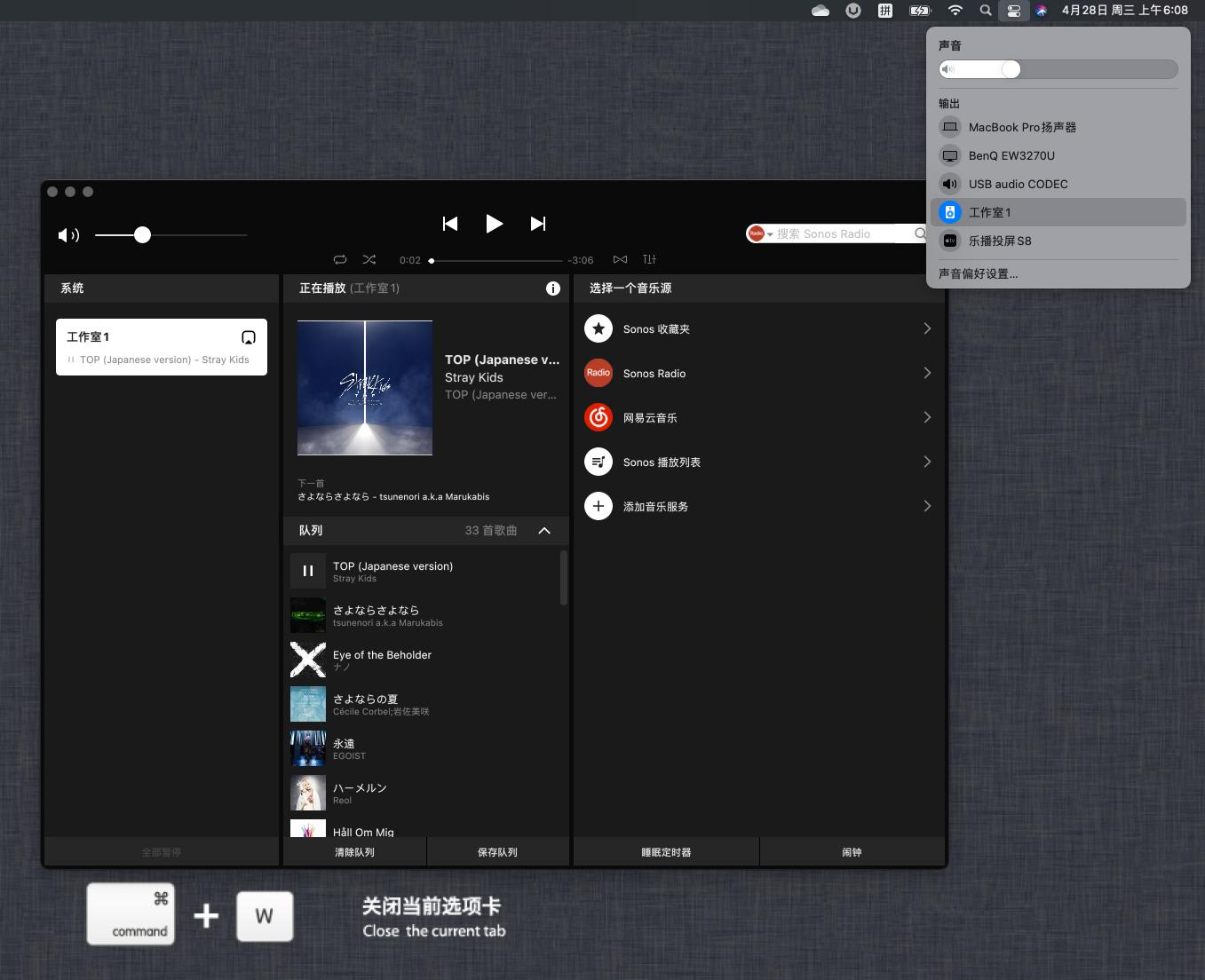Click the queue scrollbar
The height and width of the screenshot is (980, 1205).
pos(563,578)
